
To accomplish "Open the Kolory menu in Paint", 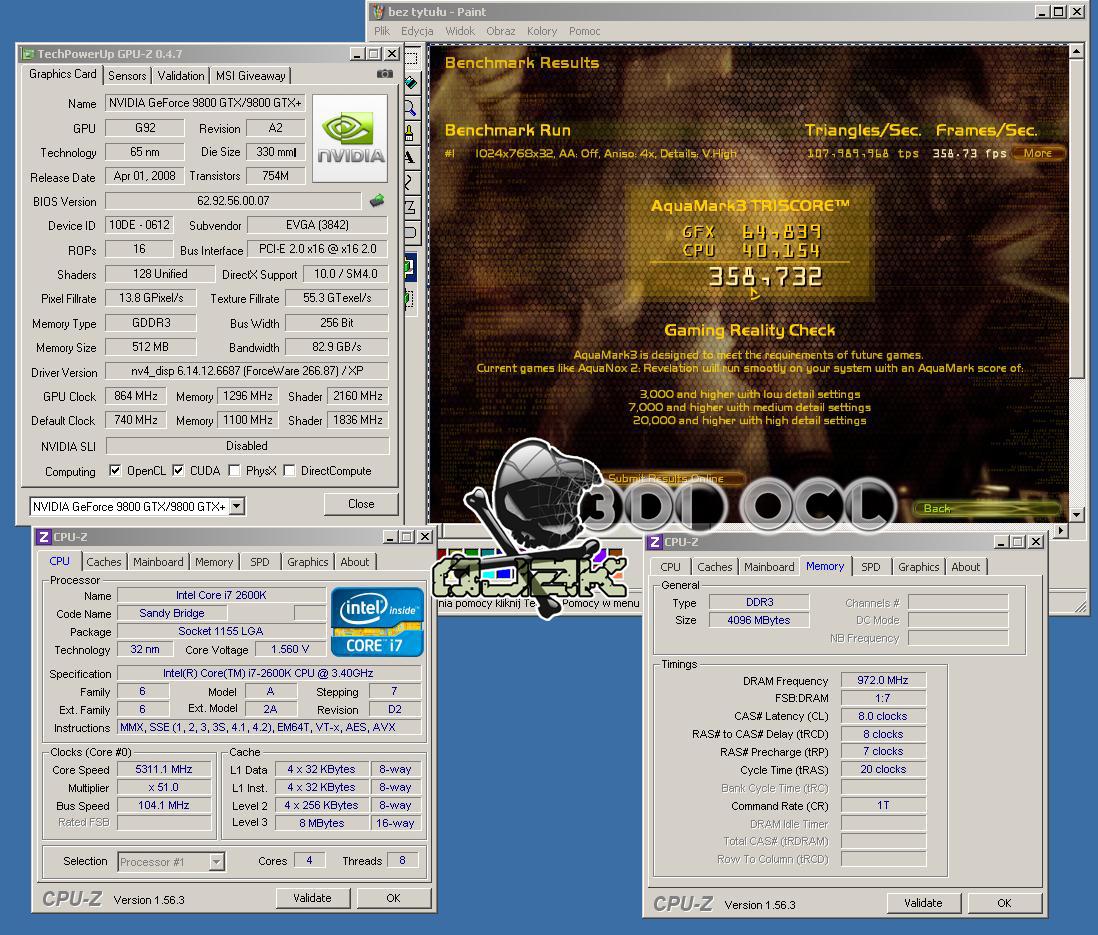I will pyautogui.click(x=542, y=31).
